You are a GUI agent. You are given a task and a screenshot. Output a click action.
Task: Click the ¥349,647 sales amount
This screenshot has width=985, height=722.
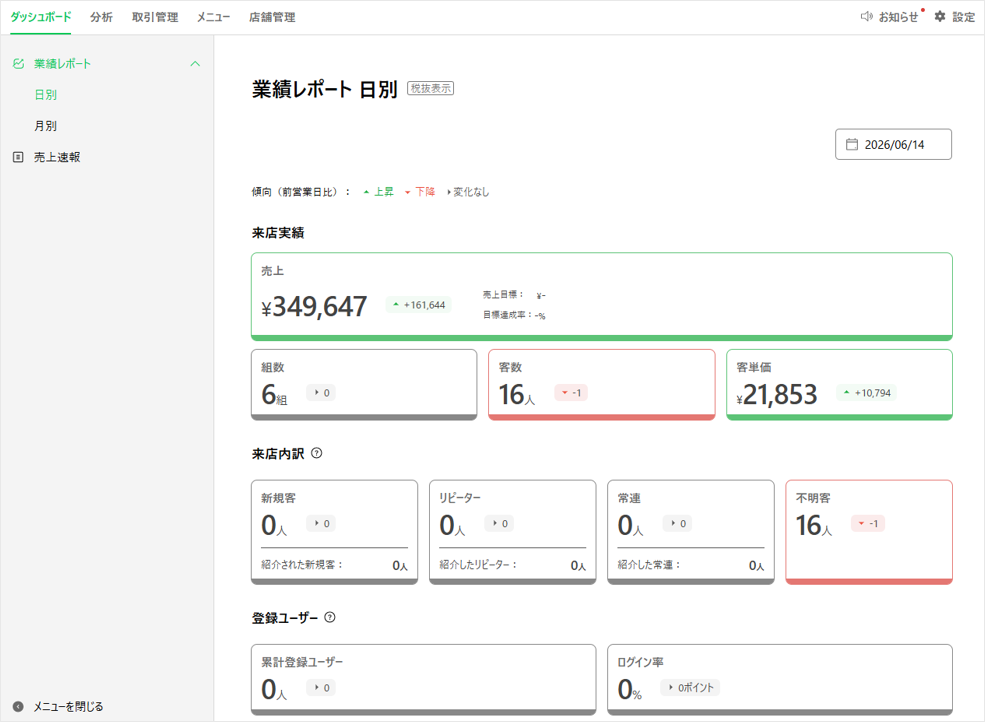tap(314, 307)
